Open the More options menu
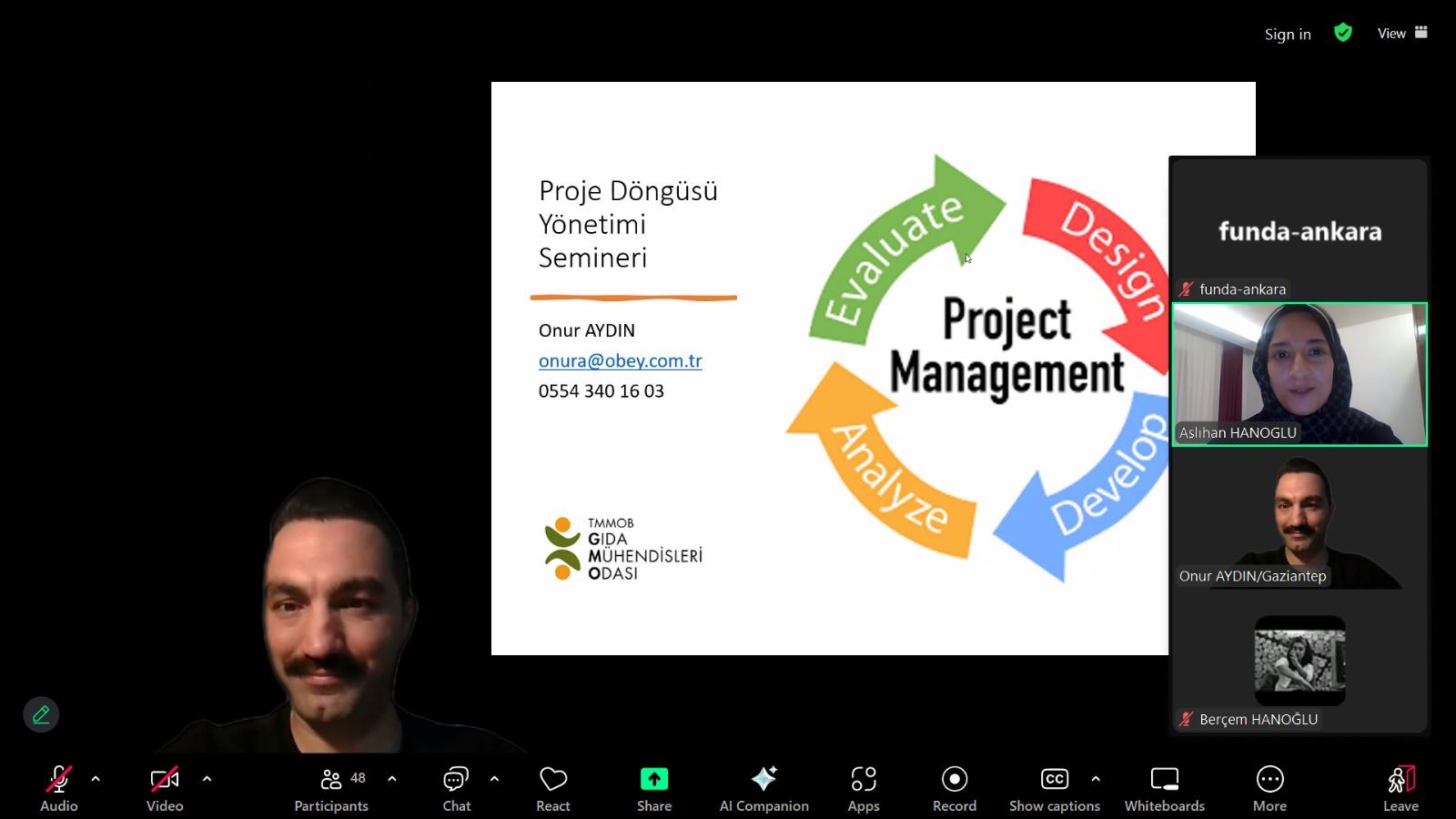Image resolution: width=1456 pixels, height=819 pixels. (1269, 788)
